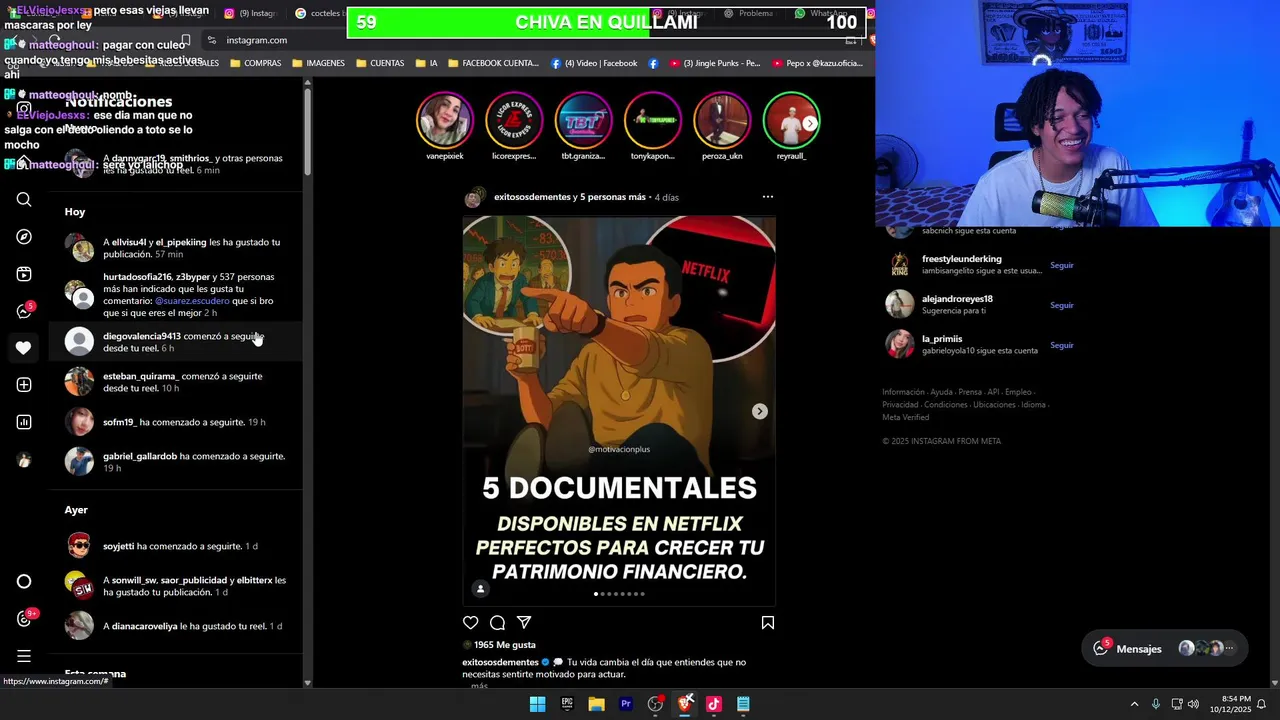Viewport: 1280px width, 720px height.
Task: Open the hamburger More menu in sidebar
Action: 24,656
